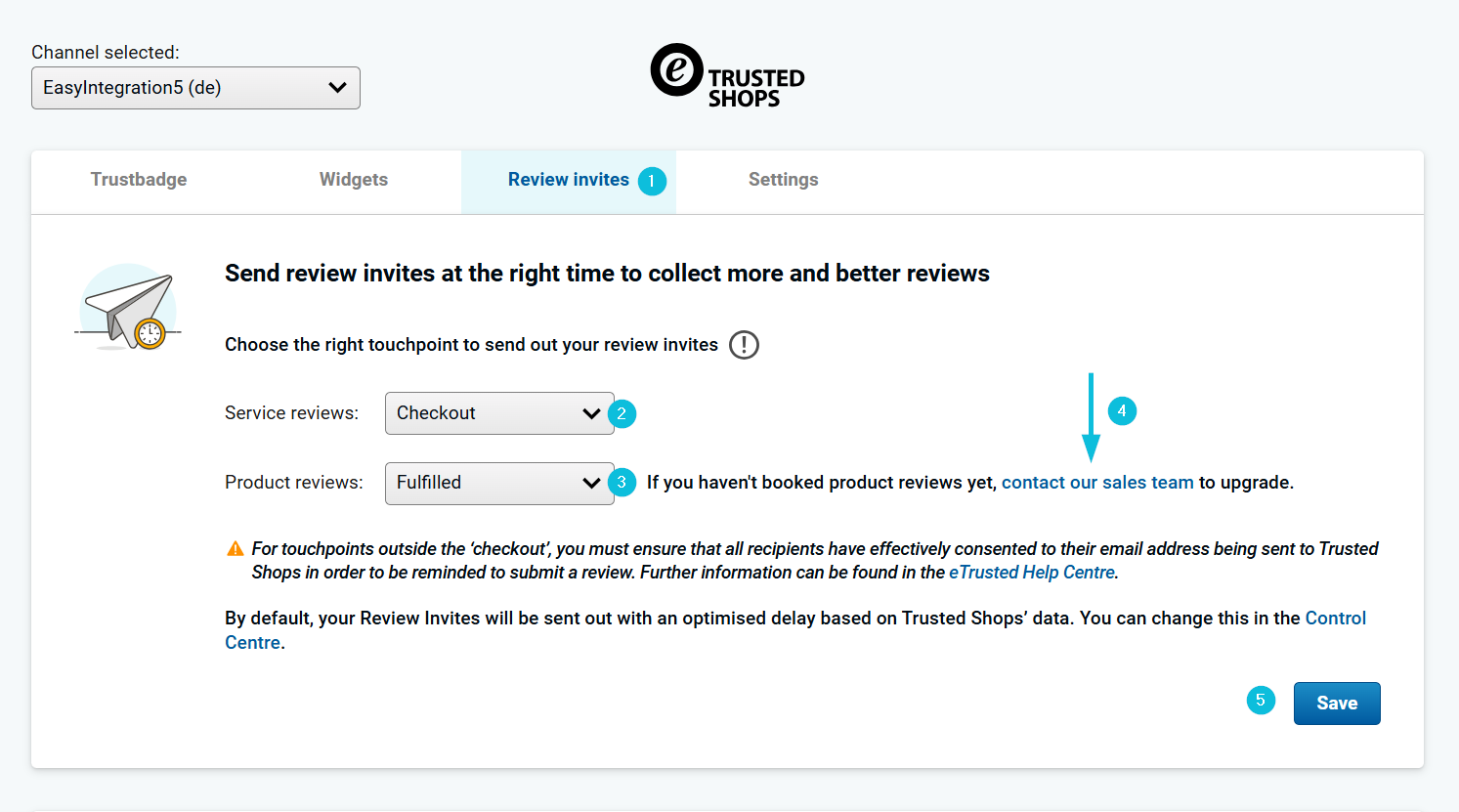Viewport: 1459px width, 812px height.
Task: Open the Channel selected dropdown
Action: [195, 88]
